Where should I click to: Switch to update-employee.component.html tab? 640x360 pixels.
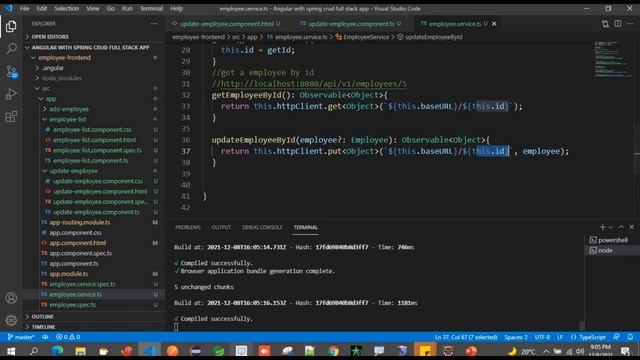(227, 24)
